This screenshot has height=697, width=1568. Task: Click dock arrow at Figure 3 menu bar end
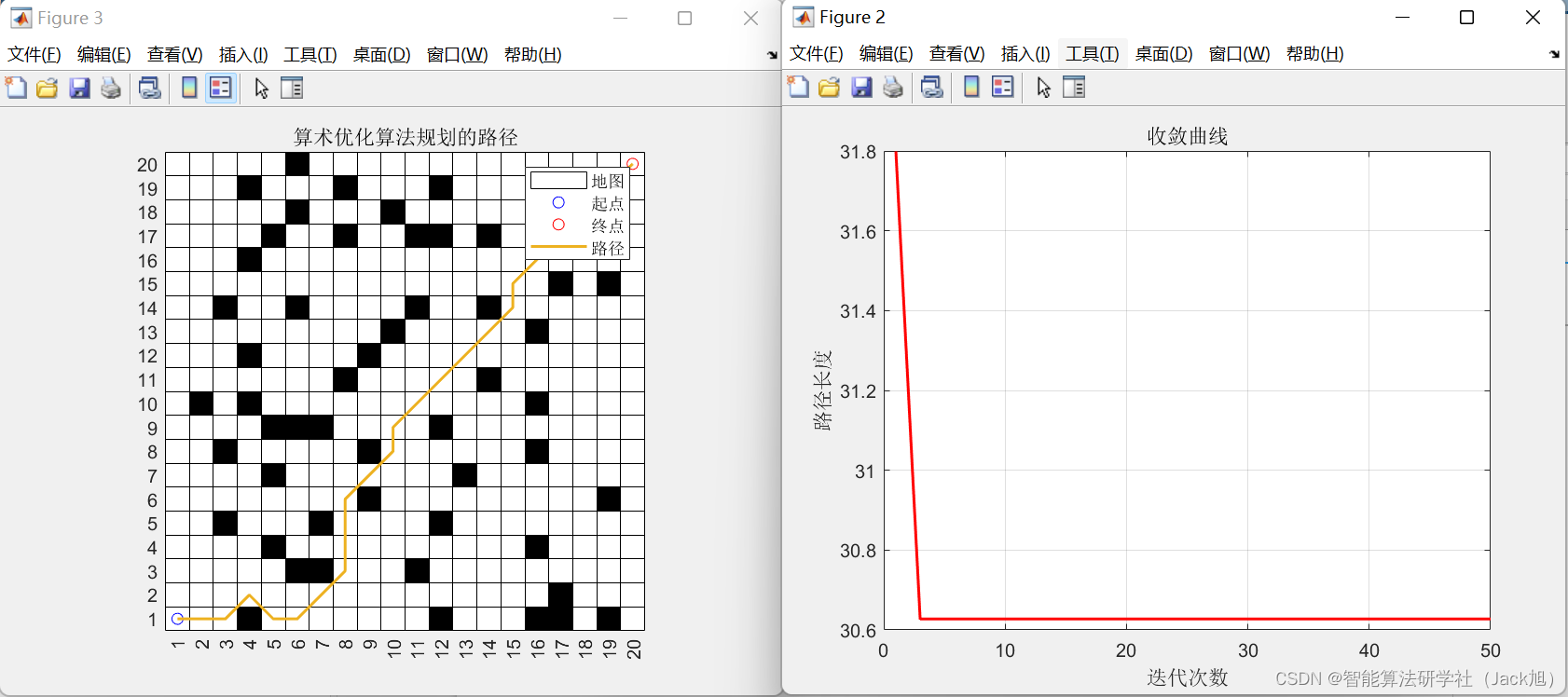pos(772,56)
